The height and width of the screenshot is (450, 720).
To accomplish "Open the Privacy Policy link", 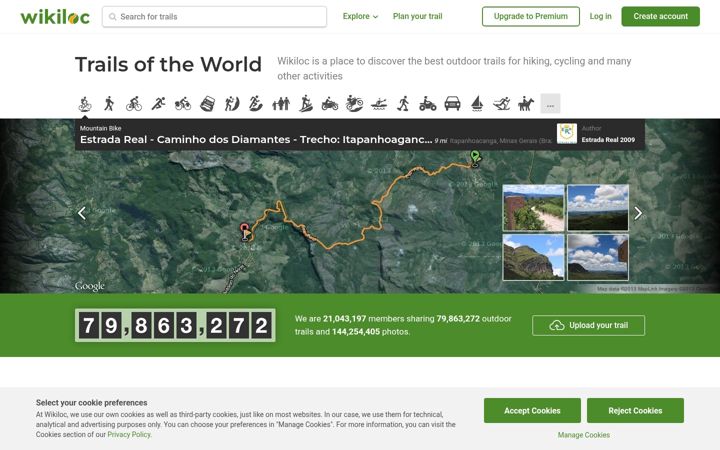I will pos(129,434).
